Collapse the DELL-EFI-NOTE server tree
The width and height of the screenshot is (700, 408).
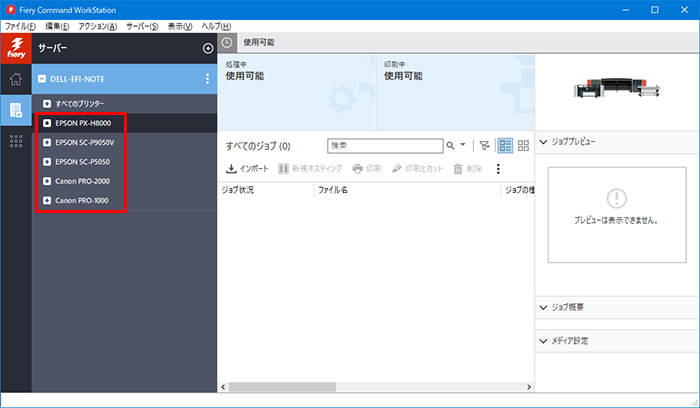(x=42, y=79)
